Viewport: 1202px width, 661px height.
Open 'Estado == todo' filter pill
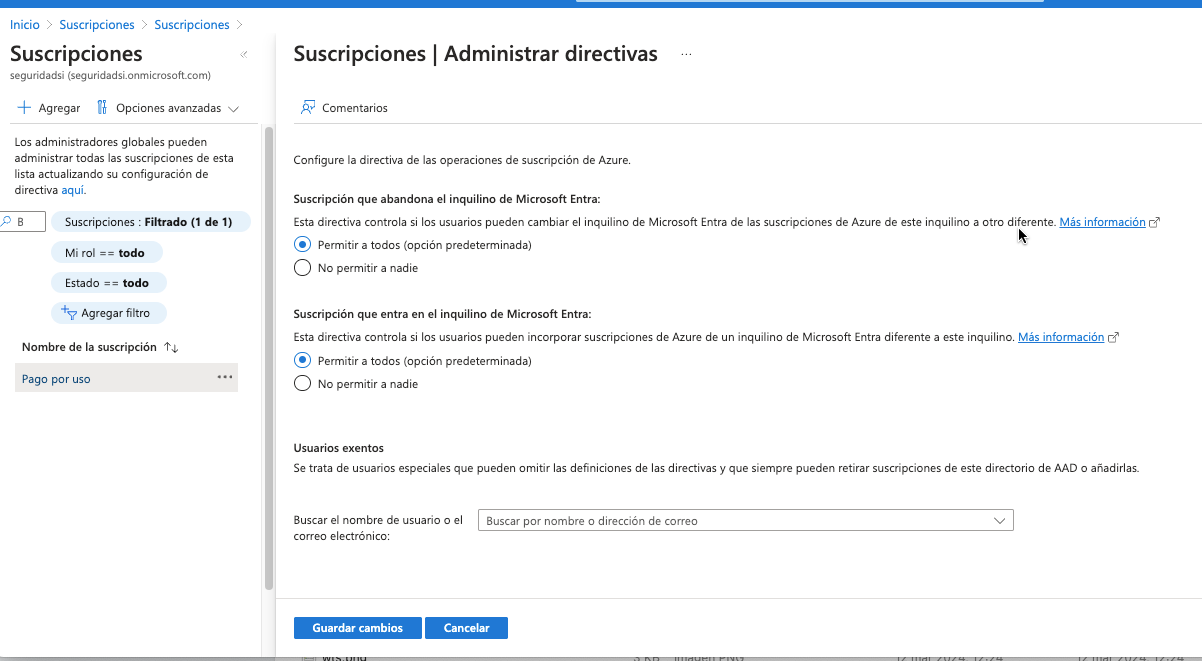(107, 283)
